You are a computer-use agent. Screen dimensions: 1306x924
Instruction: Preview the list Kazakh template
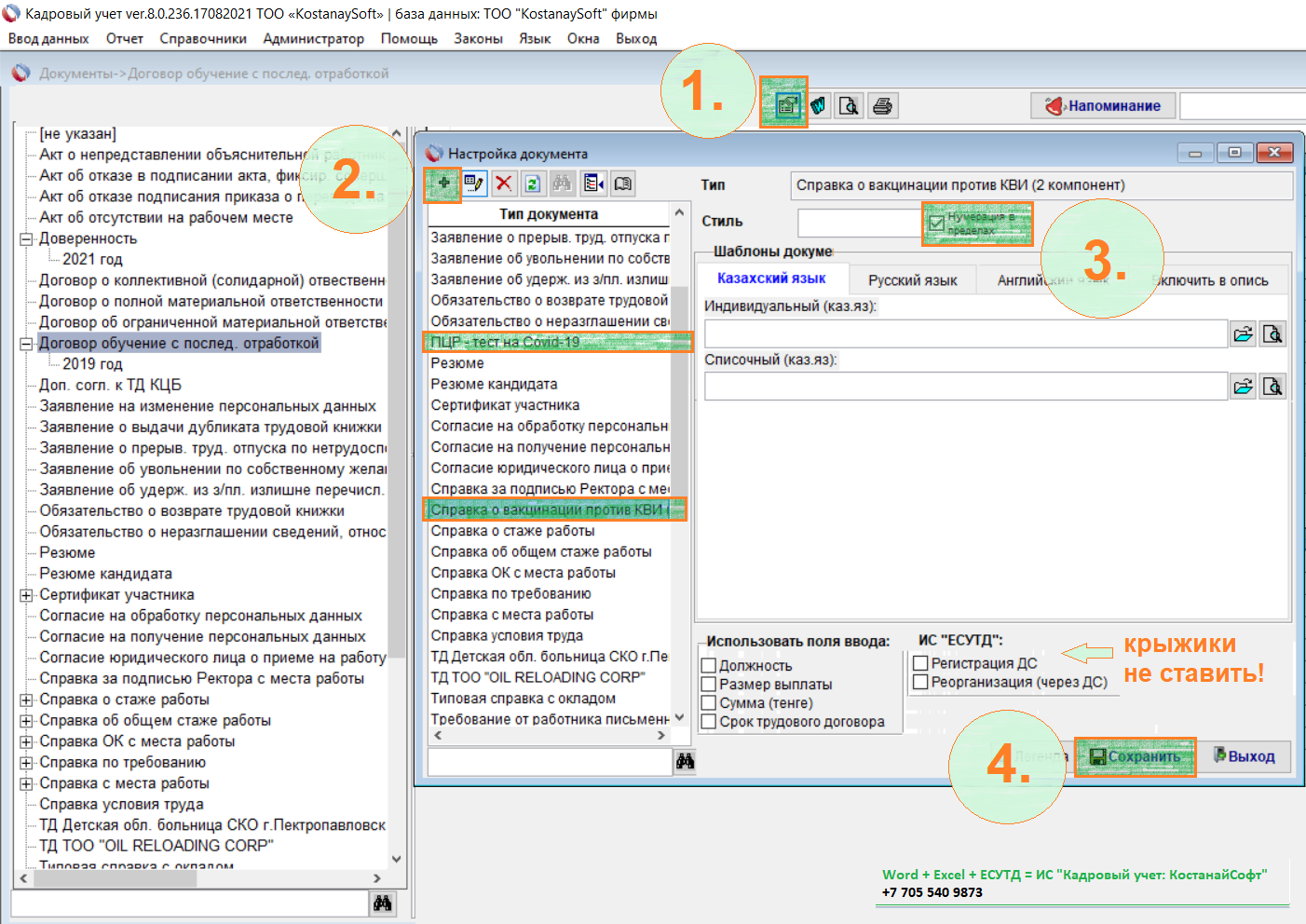1273,386
